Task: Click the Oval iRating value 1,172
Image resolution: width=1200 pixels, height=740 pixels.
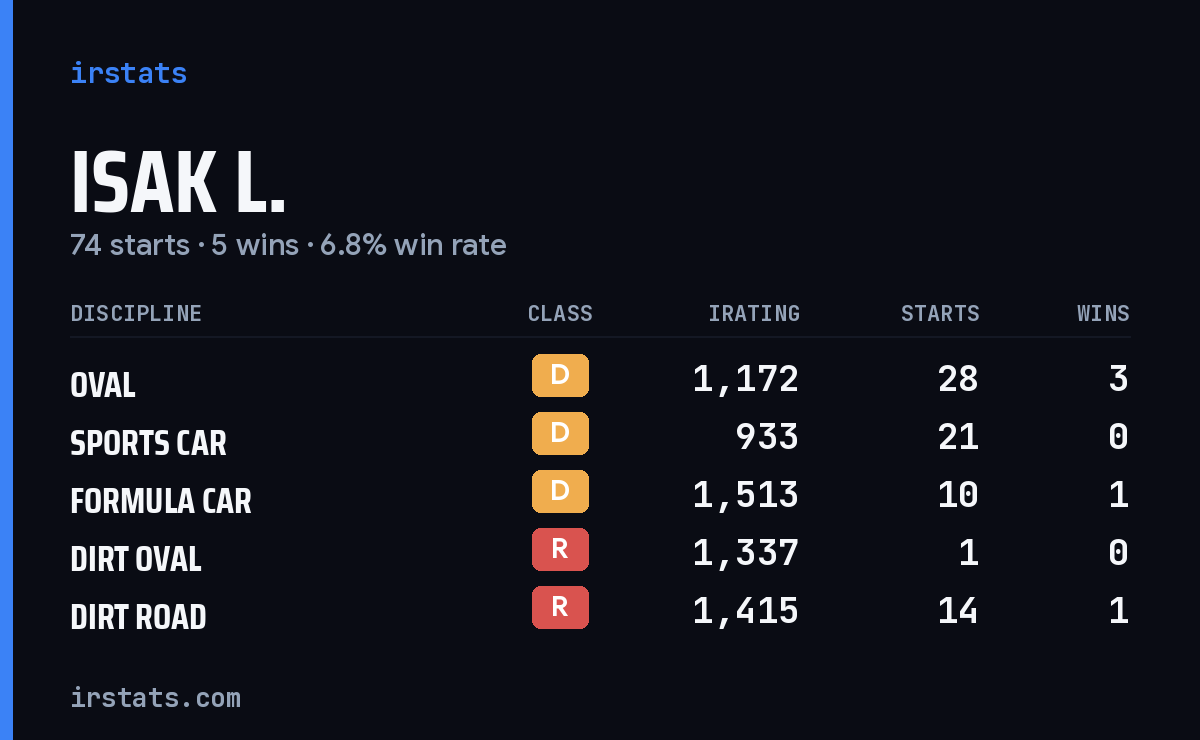Action: pyautogui.click(x=746, y=379)
